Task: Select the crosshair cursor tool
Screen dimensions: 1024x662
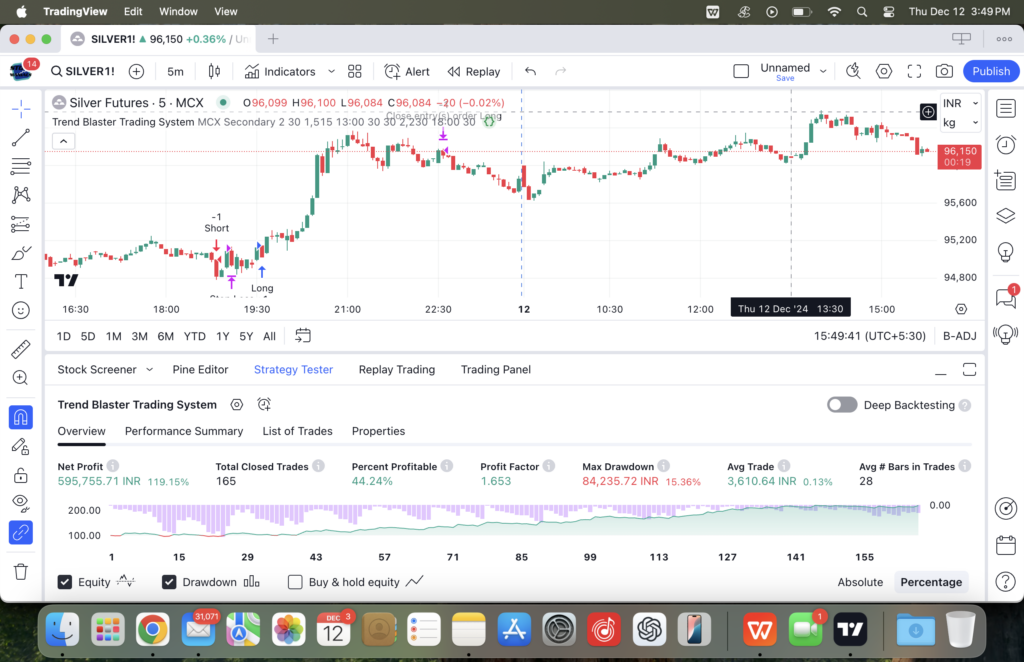Action: click(21, 109)
